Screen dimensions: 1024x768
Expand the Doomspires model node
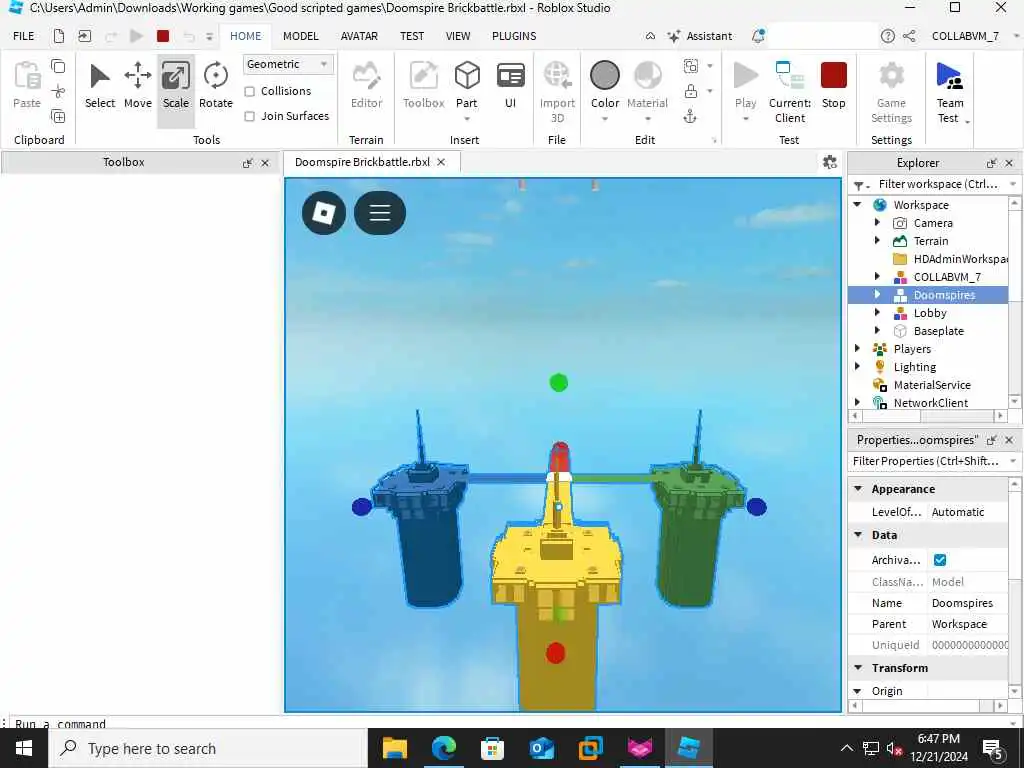tap(877, 295)
